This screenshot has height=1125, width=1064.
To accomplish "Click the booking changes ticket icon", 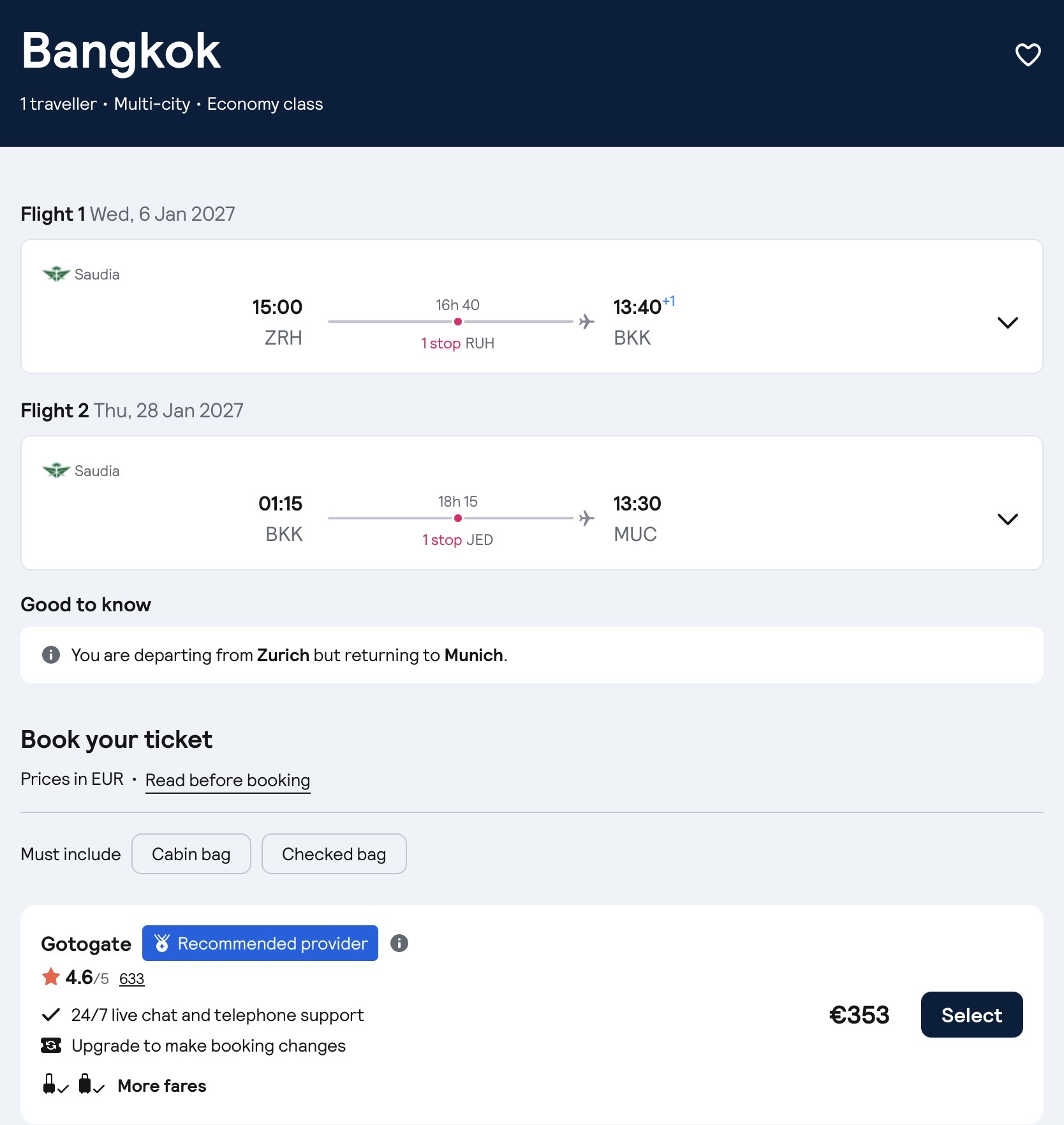I will (51, 1045).
